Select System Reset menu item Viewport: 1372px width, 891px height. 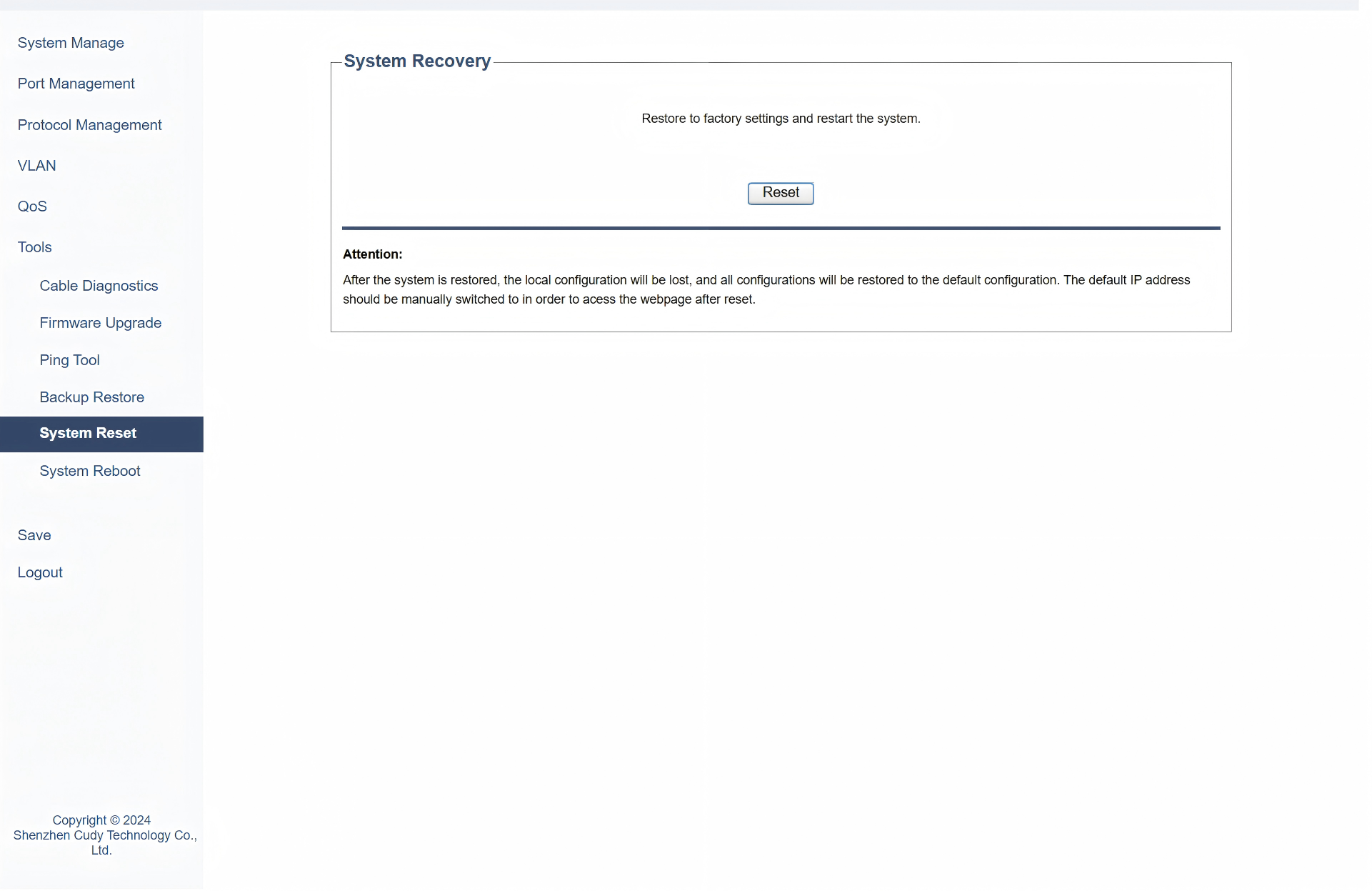88,434
